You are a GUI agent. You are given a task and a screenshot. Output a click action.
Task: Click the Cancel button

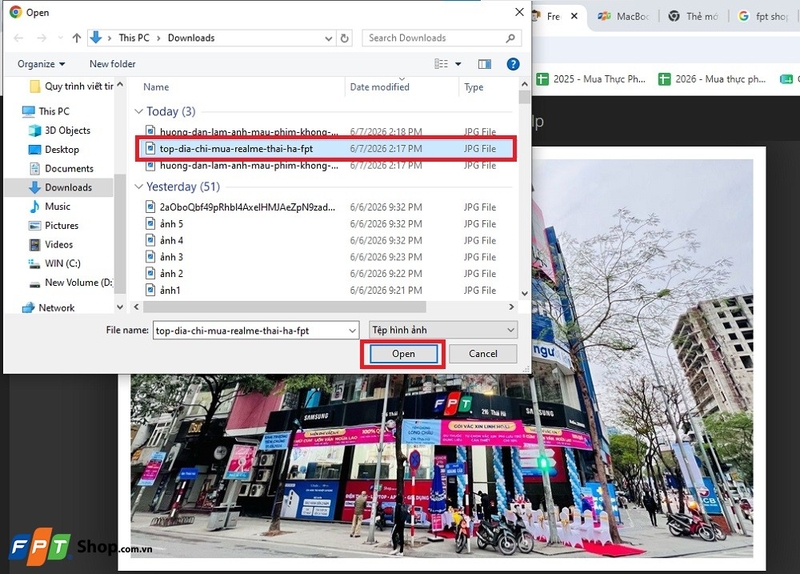pyautogui.click(x=483, y=354)
